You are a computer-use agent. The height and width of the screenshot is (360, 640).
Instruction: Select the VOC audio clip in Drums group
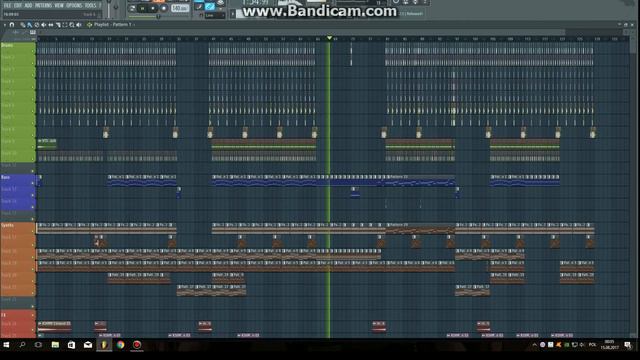click(x=47, y=143)
